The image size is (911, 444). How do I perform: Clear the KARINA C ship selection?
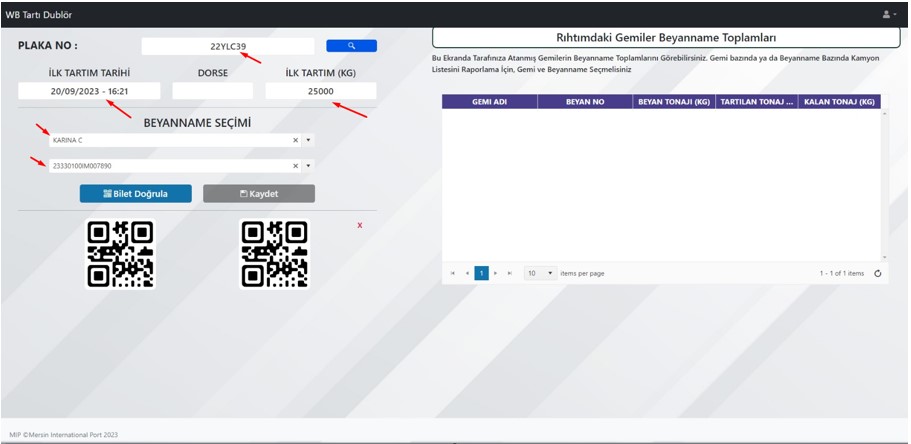295,140
